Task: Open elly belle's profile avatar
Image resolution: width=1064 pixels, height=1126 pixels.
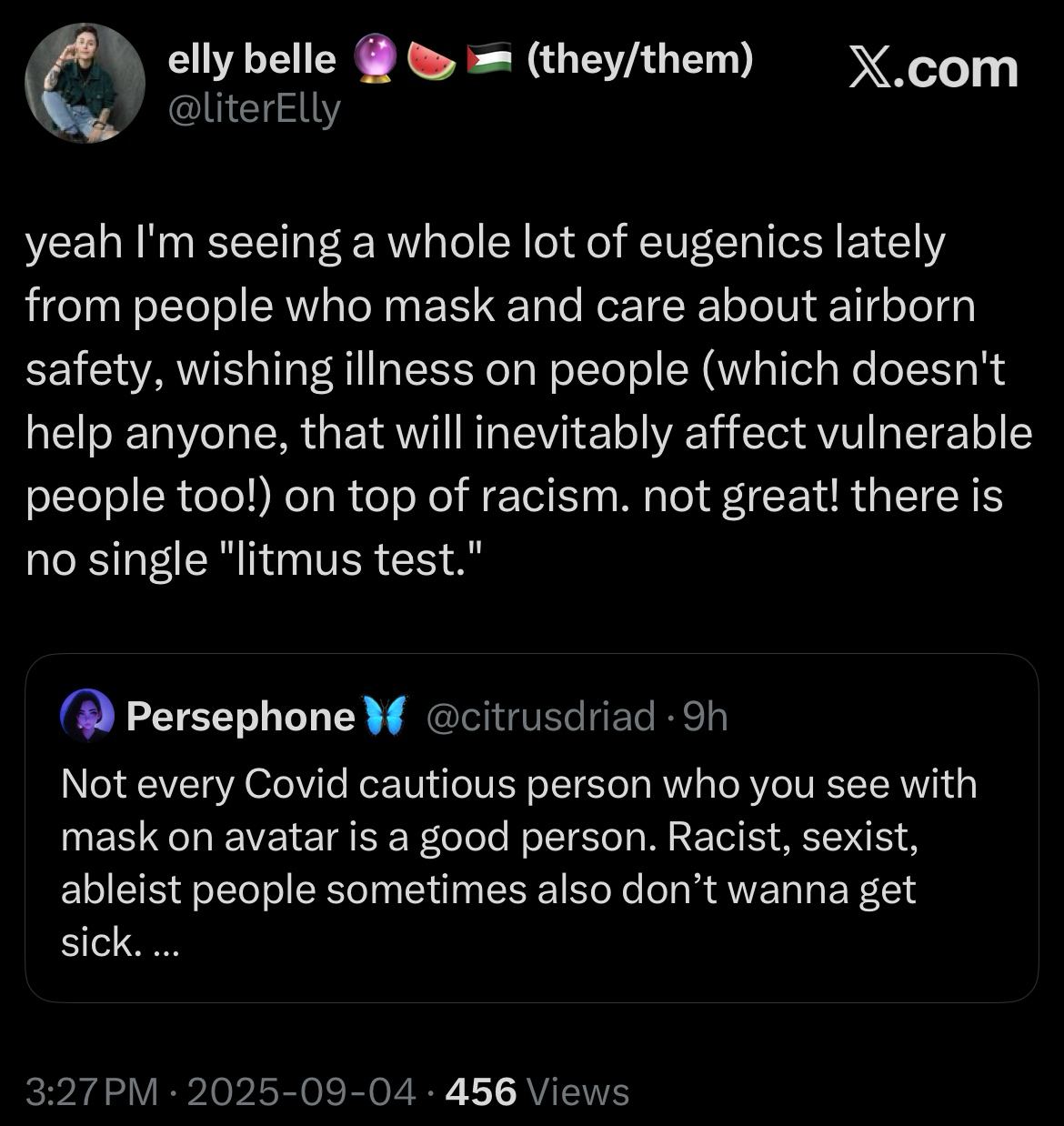Action: tap(84, 84)
